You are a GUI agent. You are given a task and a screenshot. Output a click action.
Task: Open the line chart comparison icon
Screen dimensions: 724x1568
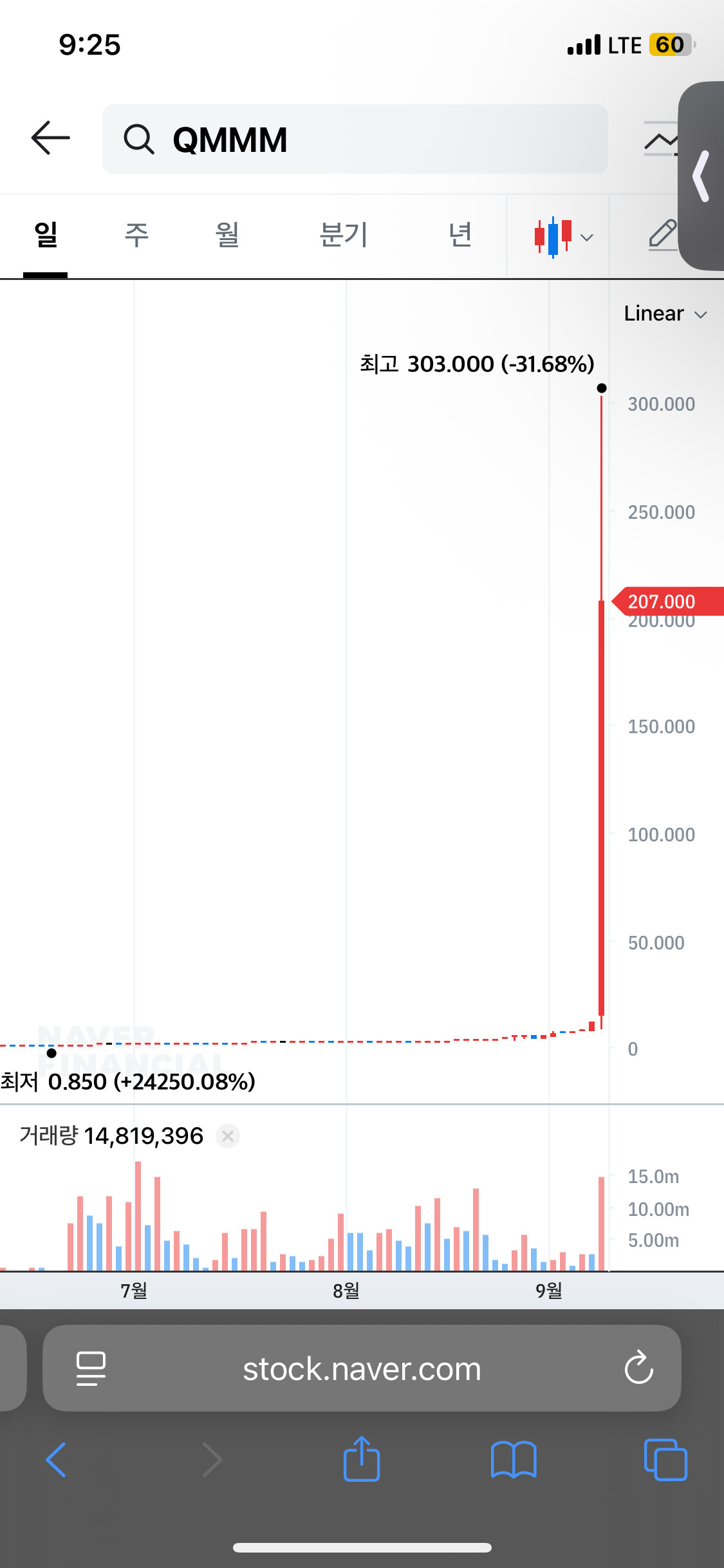coord(661,139)
